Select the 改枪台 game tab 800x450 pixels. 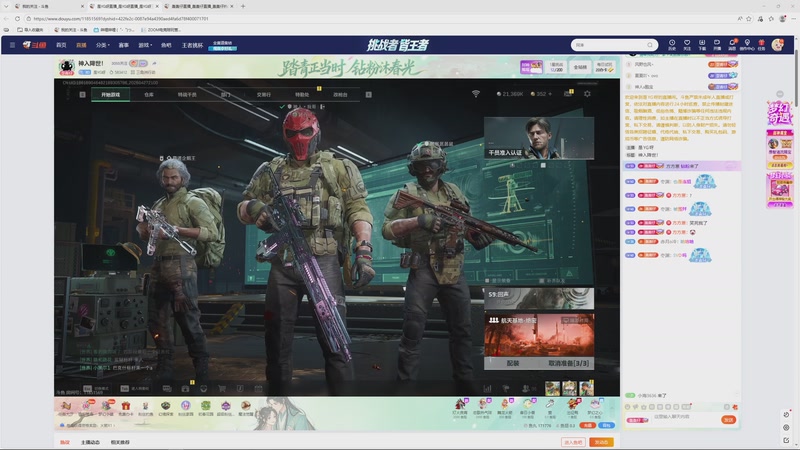pos(340,94)
